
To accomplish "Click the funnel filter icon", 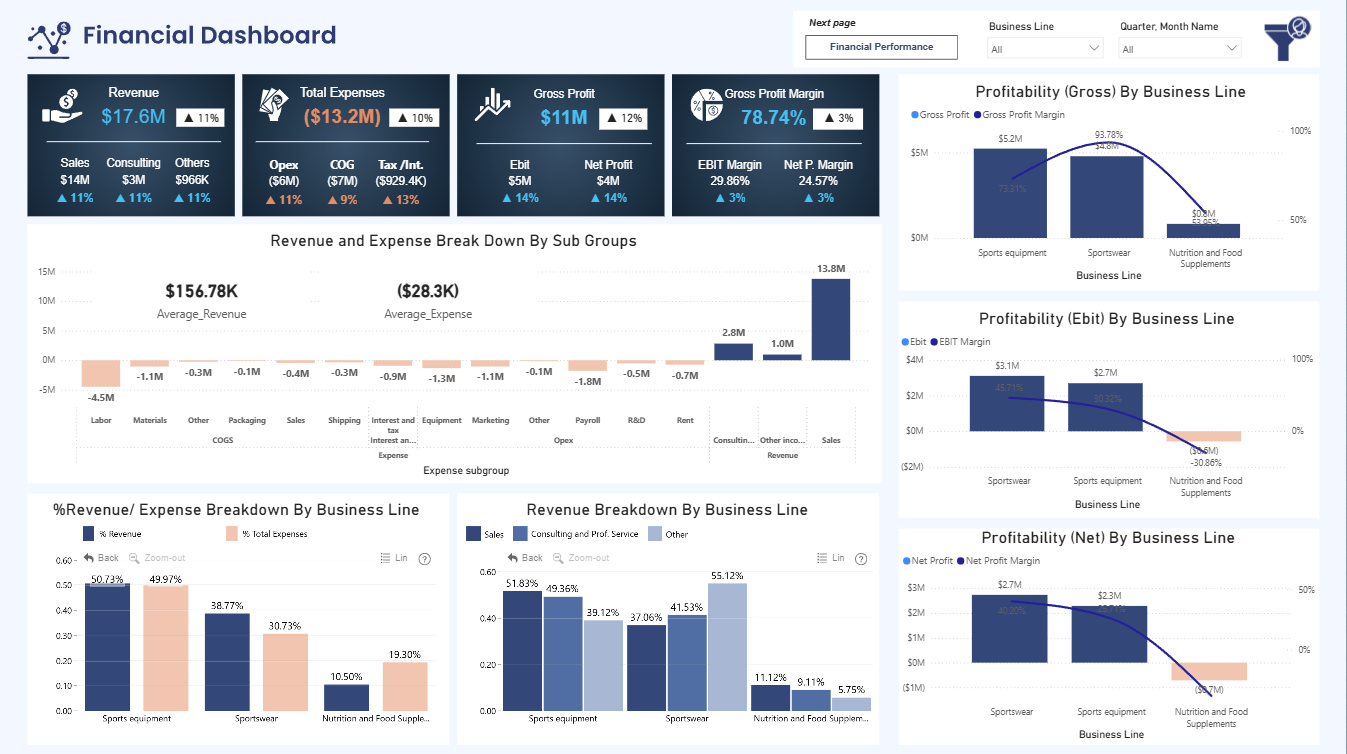I will click(1287, 41).
